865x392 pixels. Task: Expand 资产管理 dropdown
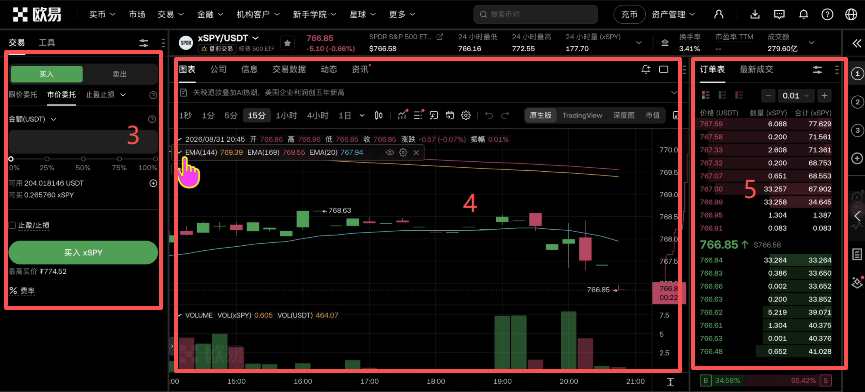coord(673,15)
